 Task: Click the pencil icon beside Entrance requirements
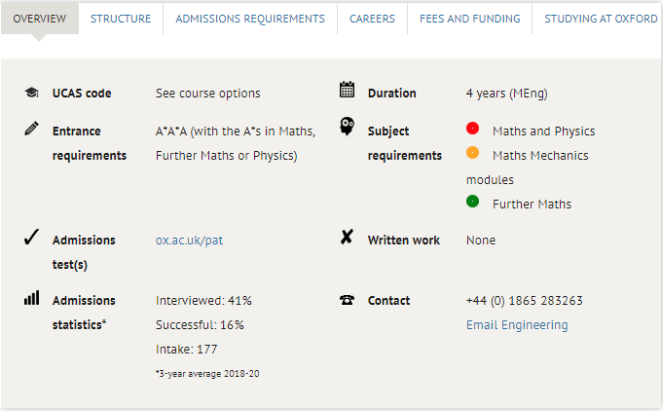32,129
